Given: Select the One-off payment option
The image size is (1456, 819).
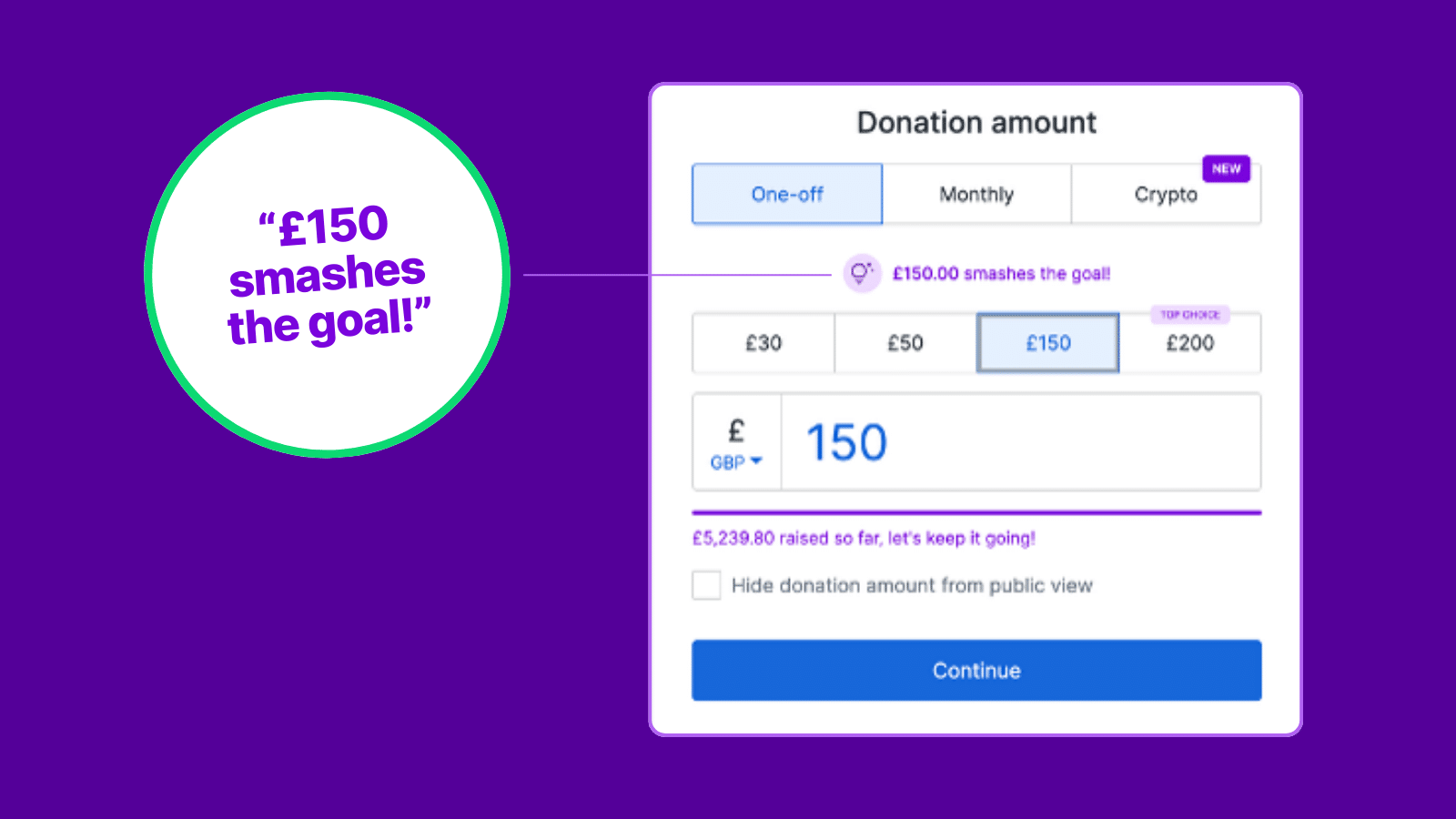Looking at the screenshot, I should (x=787, y=193).
